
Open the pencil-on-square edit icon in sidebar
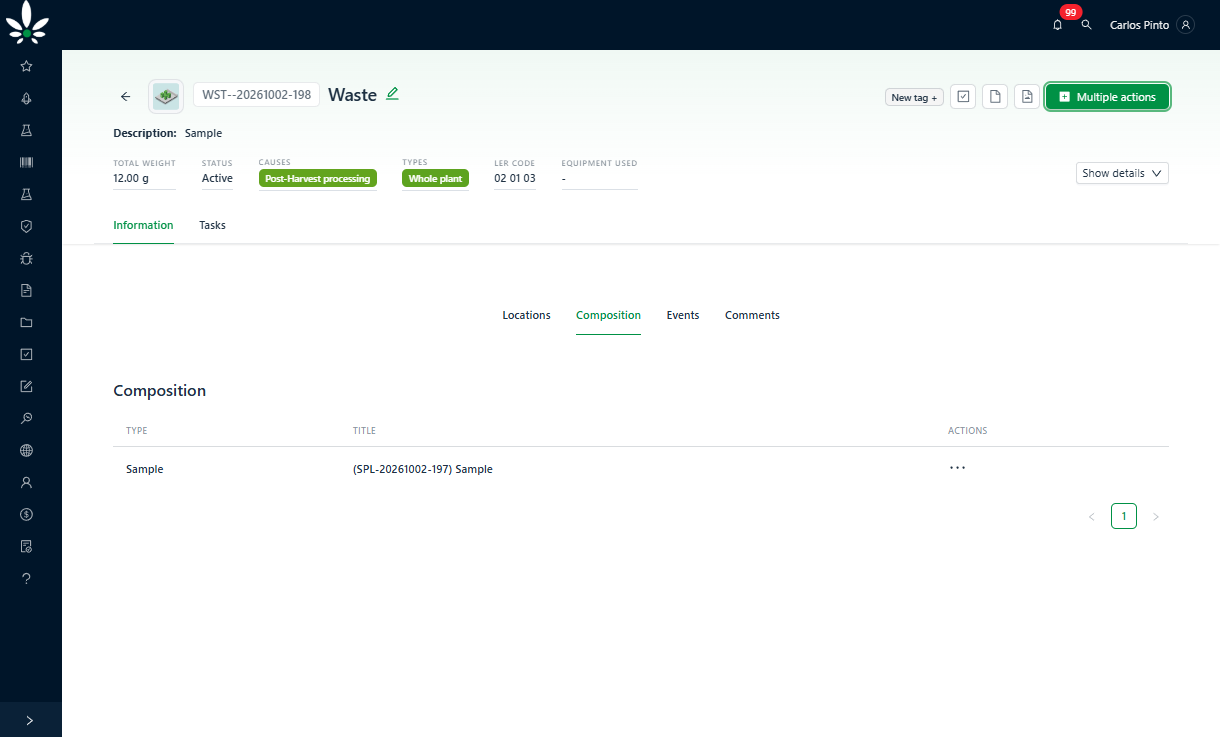[x=27, y=386]
